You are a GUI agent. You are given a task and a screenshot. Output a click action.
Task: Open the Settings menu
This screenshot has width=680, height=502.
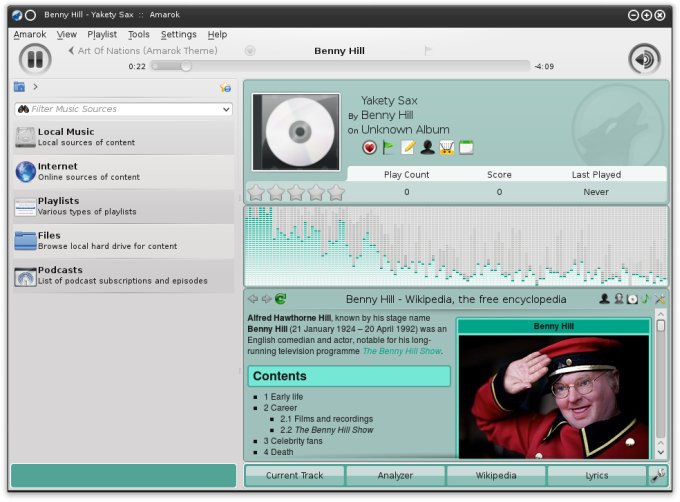coord(179,34)
